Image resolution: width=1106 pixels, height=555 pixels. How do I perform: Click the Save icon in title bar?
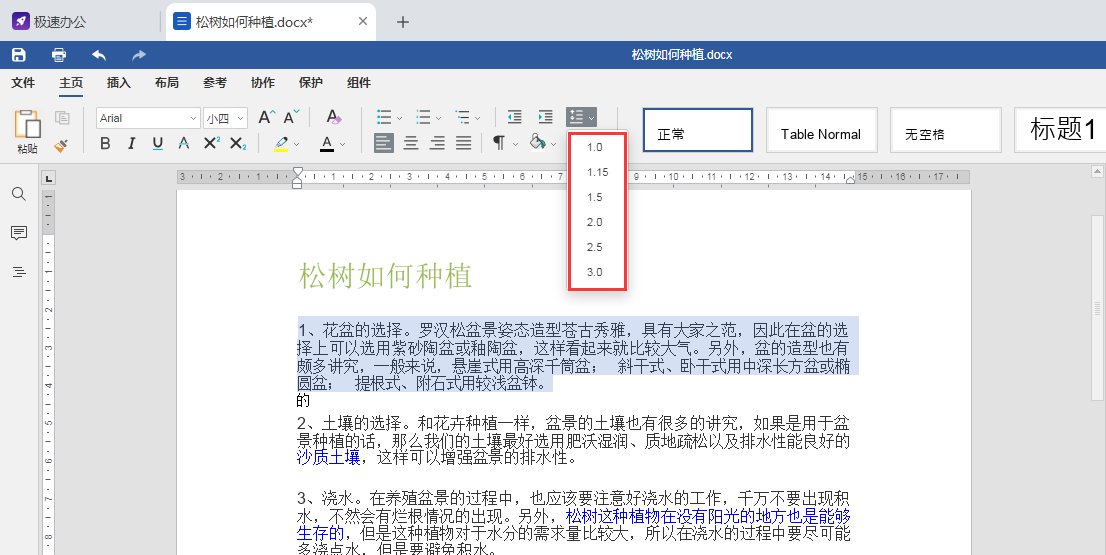[x=18, y=54]
